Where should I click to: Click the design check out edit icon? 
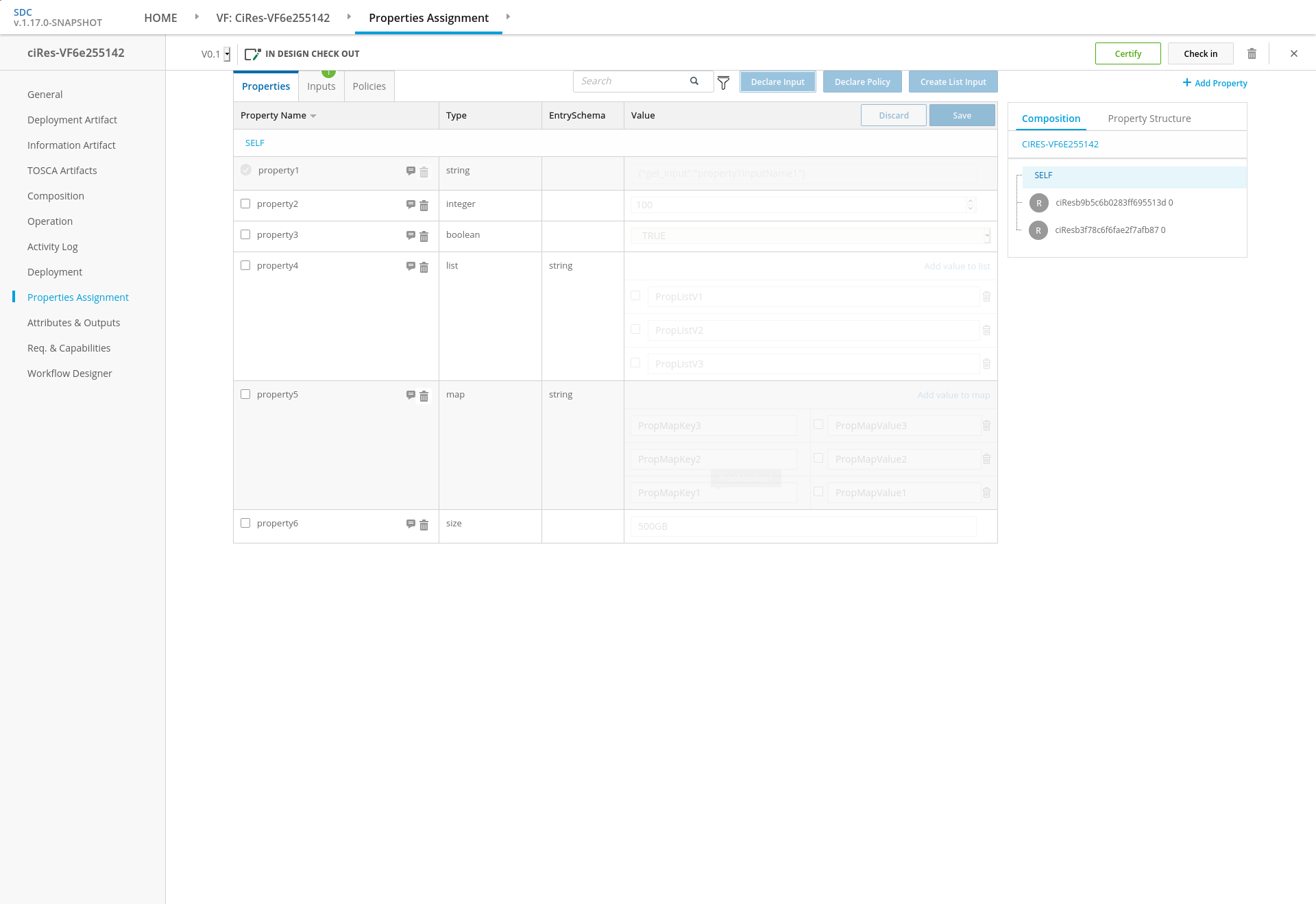tap(252, 54)
